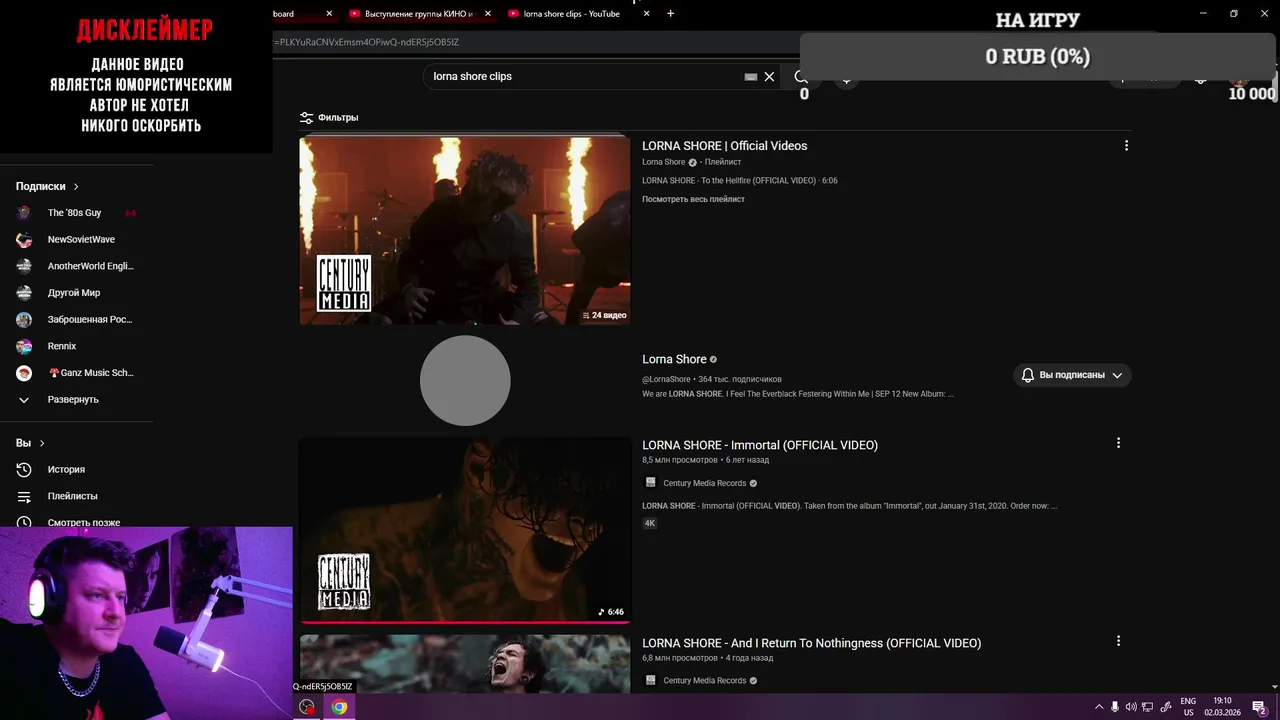1280x720 pixels.
Task: Click the Фильтры button
Action: [329, 117]
